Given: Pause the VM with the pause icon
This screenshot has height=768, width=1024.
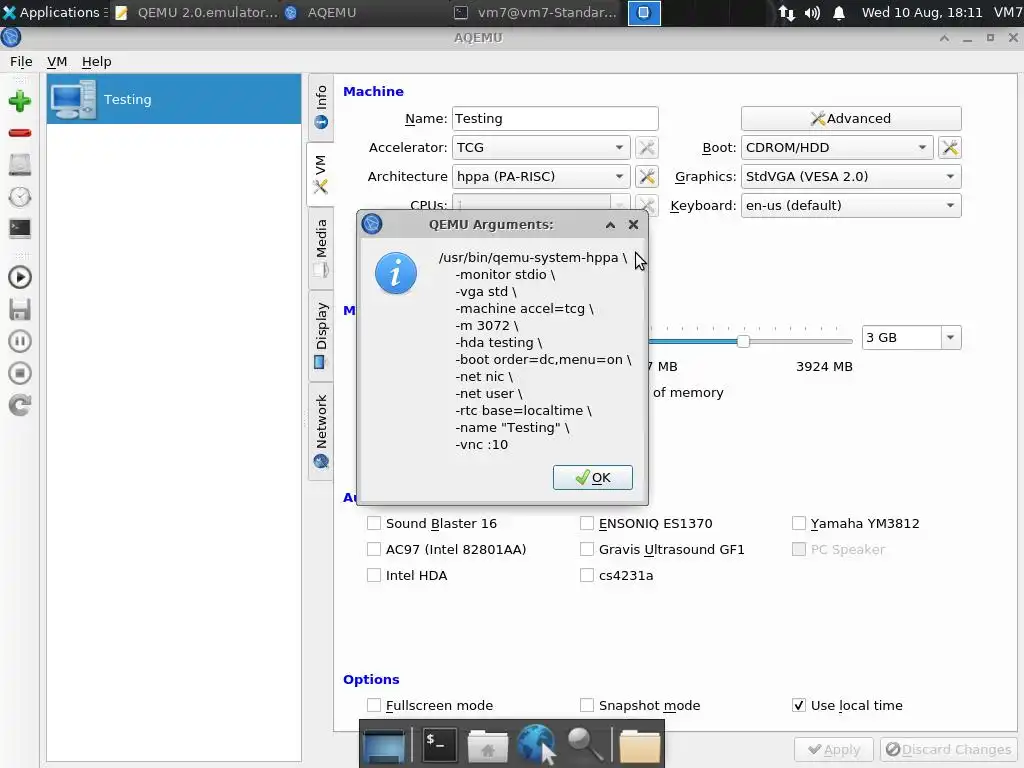Looking at the screenshot, I should (20, 342).
